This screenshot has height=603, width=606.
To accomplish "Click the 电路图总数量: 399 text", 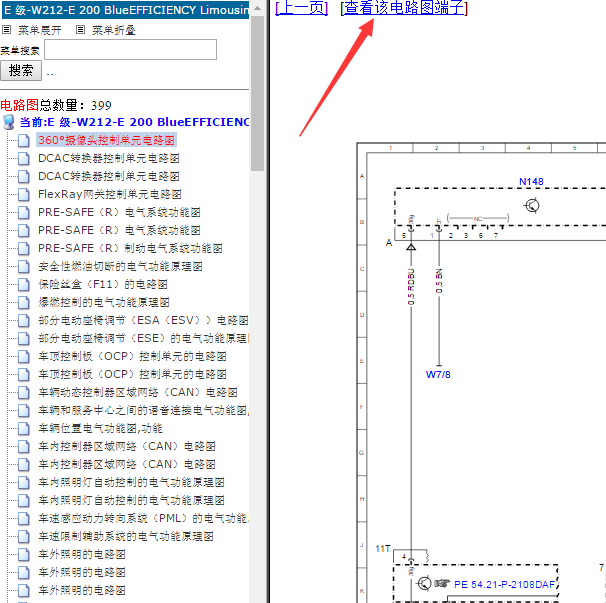I will click(56, 105).
